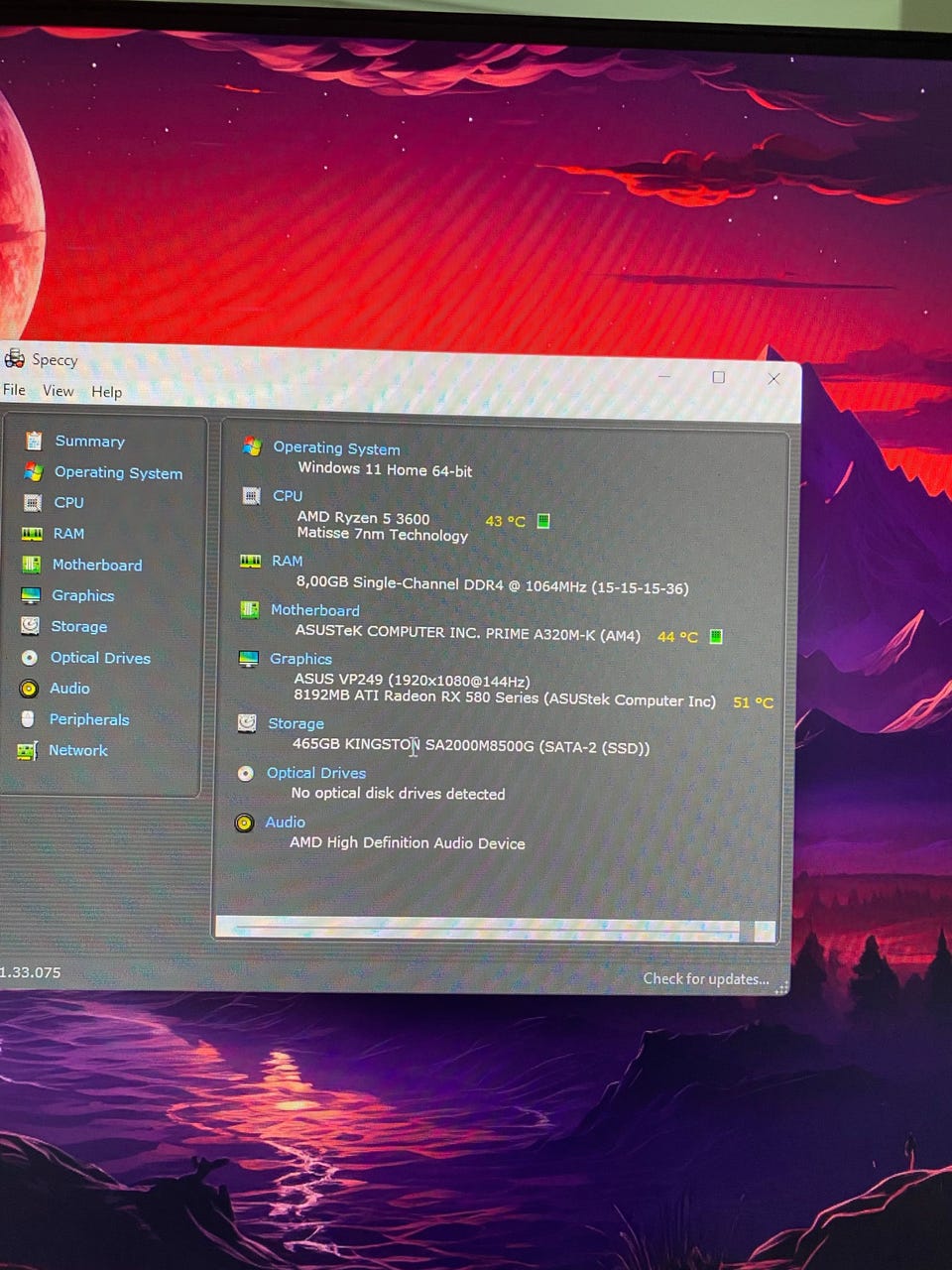View the Network section from sidebar
The width and height of the screenshot is (952, 1270).
(x=78, y=750)
